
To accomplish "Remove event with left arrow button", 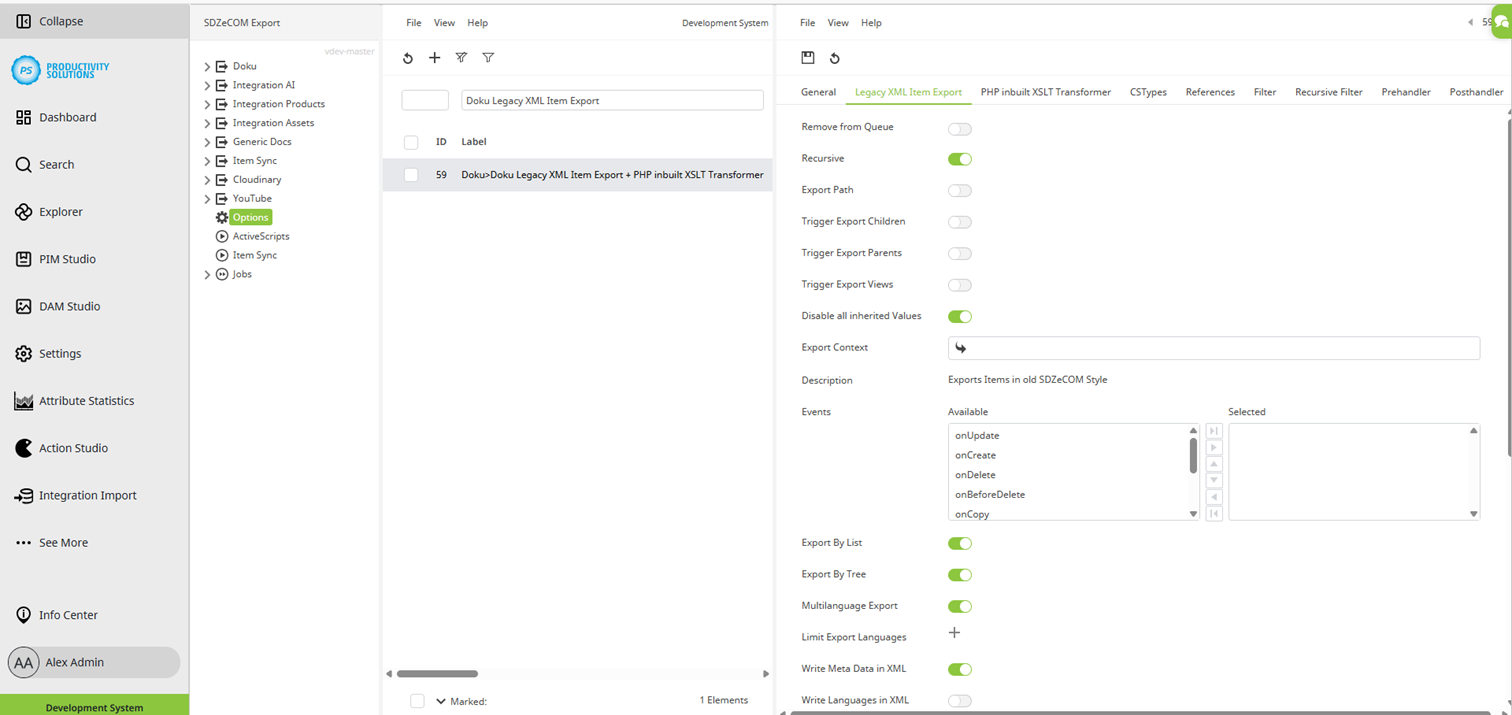I will coord(1214,497).
